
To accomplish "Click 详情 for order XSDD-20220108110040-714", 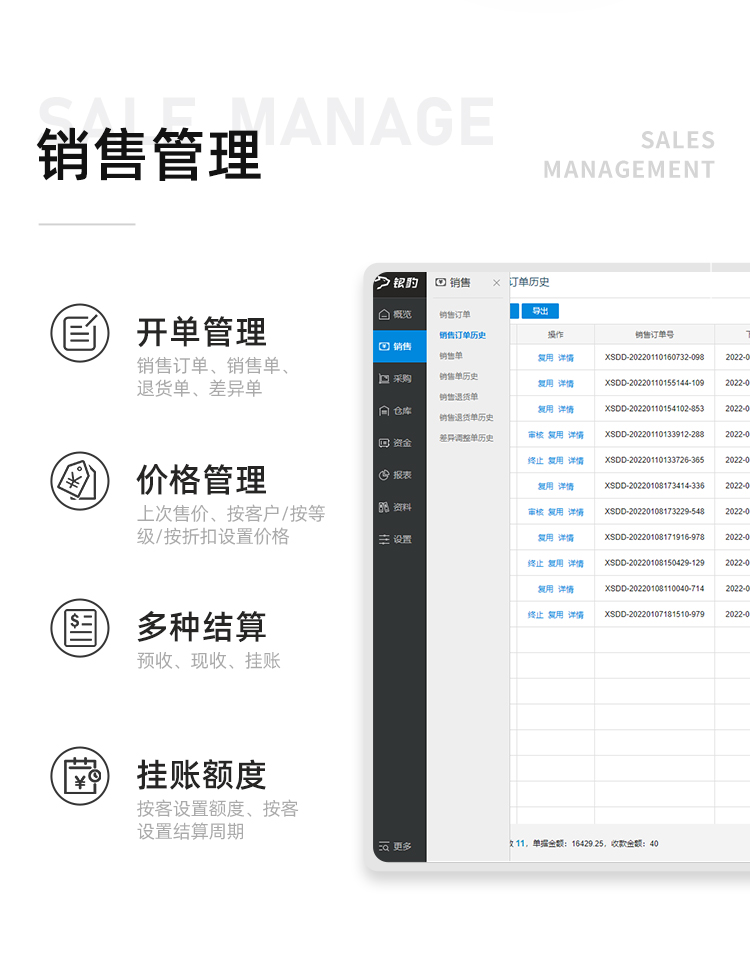I will pos(566,589).
